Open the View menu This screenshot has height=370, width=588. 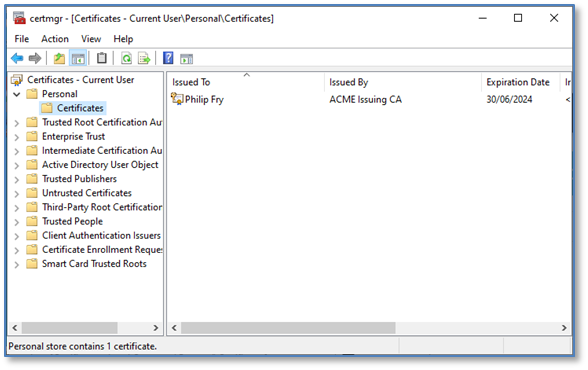(x=91, y=39)
